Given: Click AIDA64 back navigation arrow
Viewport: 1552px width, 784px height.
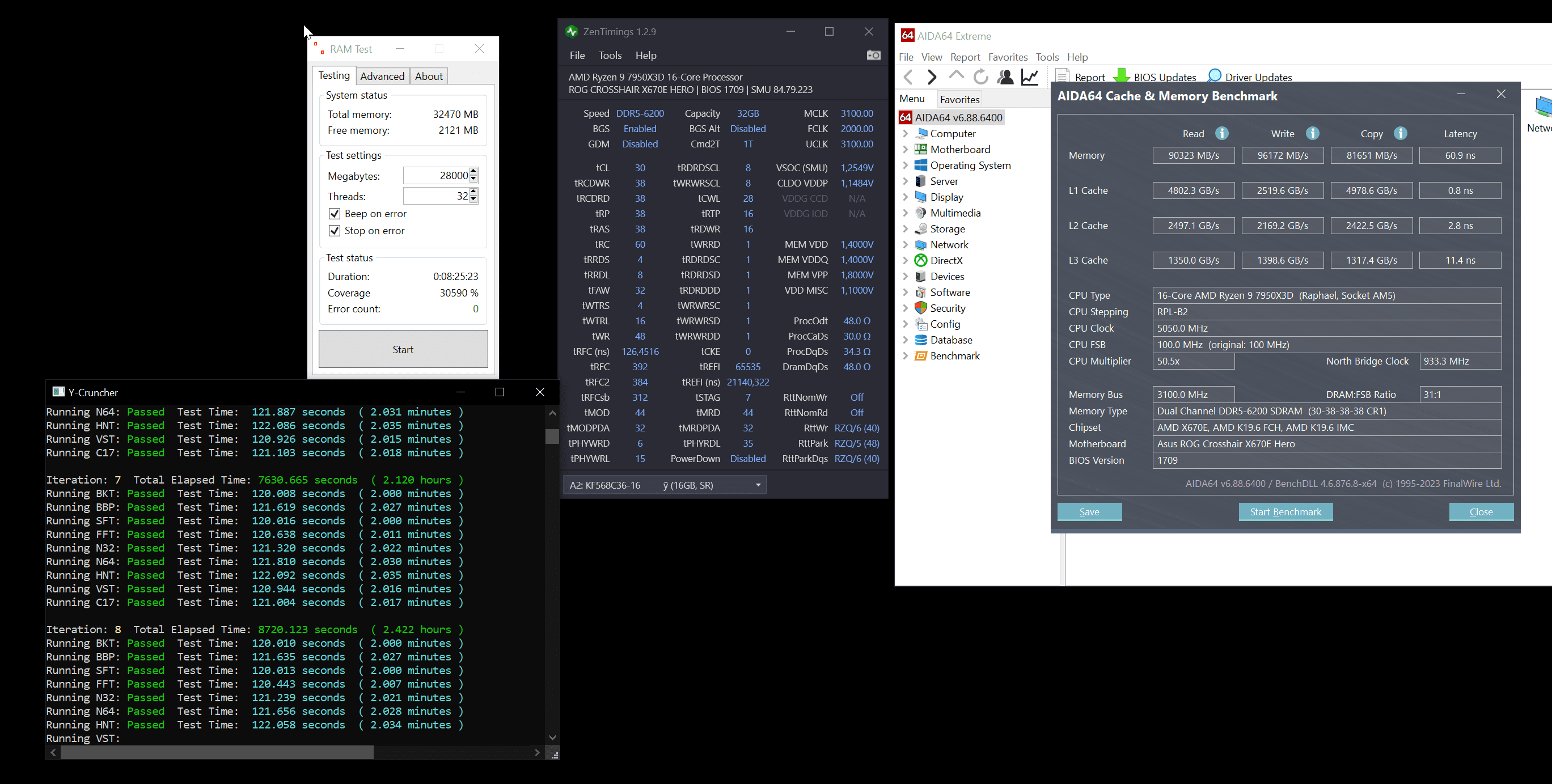Looking at the screenshot, I should [908, 77].
